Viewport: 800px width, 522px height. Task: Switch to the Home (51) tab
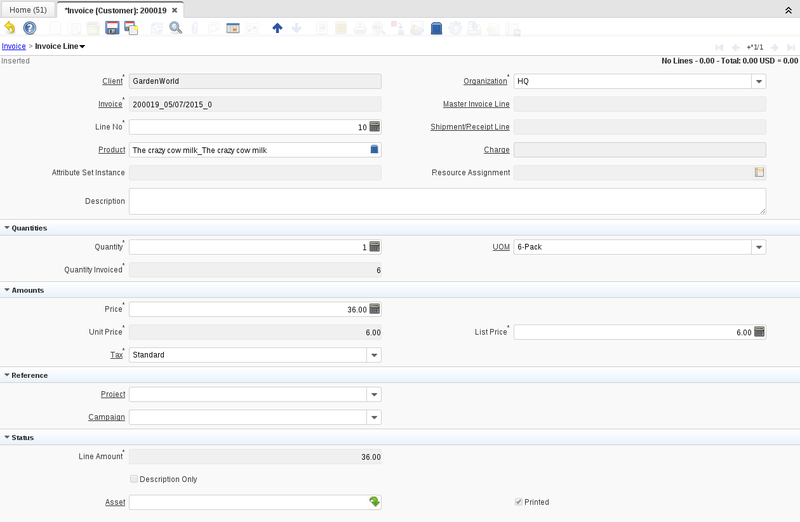pos(28,9)
